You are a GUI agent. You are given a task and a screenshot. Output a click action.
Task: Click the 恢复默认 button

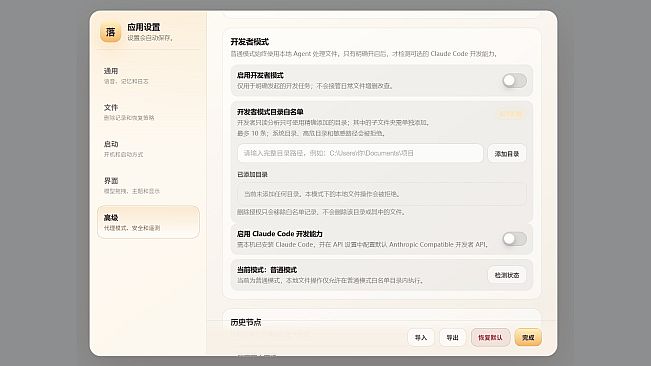[x=490, y=337]
